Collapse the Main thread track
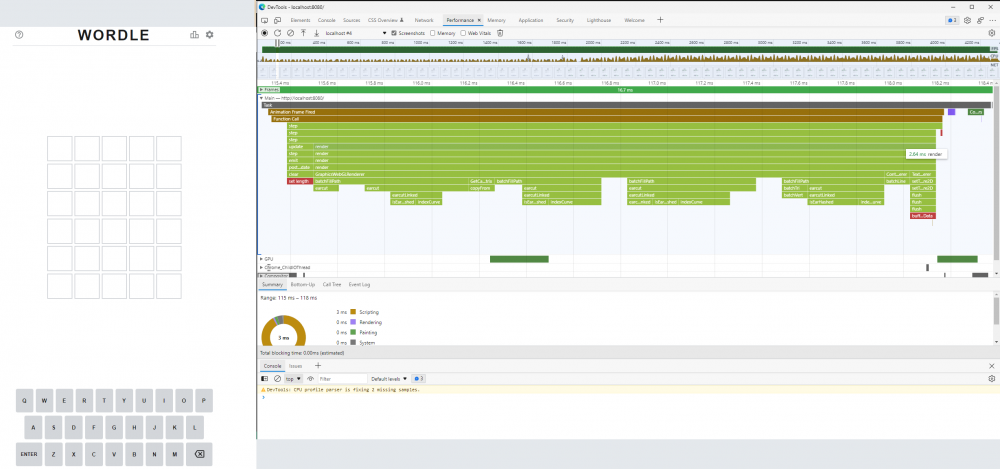 click(261, 98)
